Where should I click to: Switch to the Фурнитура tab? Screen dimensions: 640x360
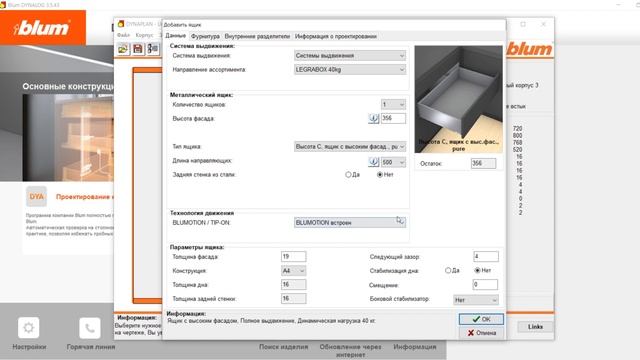point(205,36)
